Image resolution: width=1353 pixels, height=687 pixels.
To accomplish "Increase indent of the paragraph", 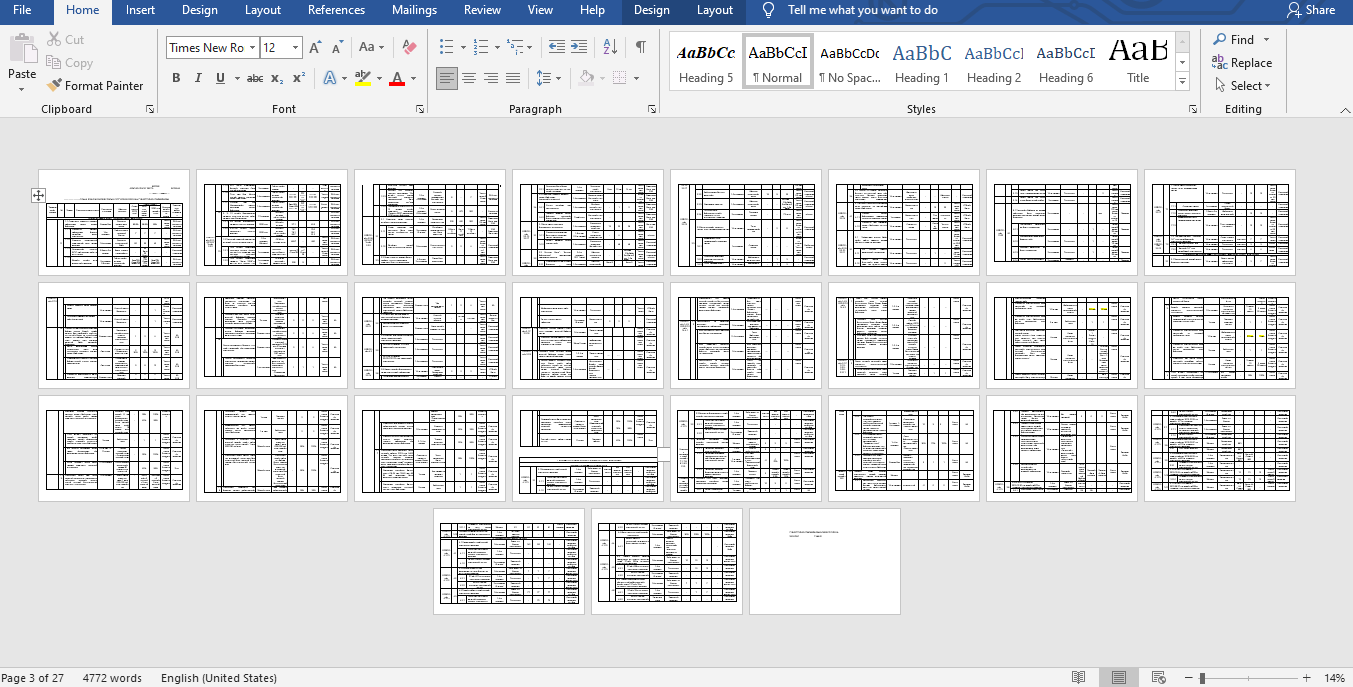I will tap(579, 47).
